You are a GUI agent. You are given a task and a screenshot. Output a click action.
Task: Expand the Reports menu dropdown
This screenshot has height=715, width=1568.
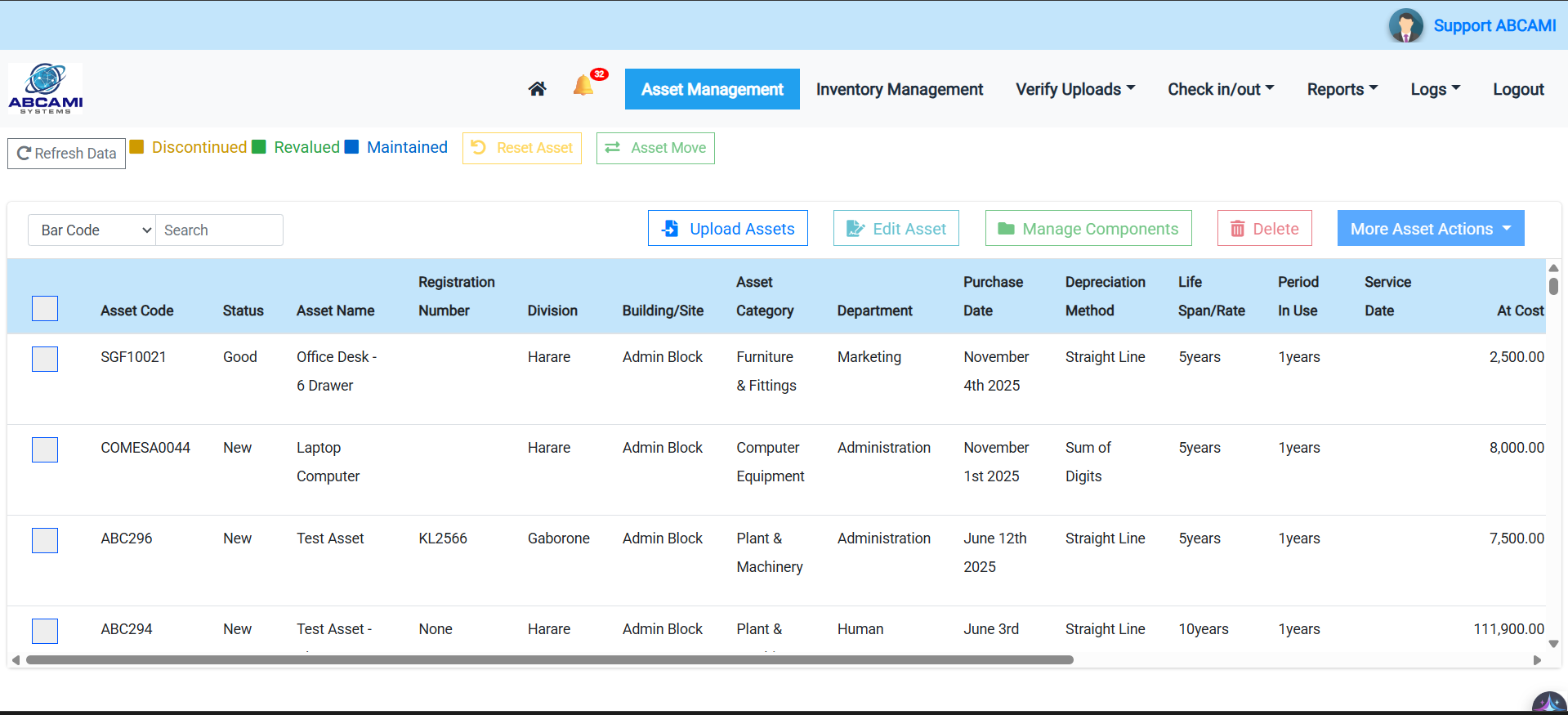pyautogui.click(x=1342, y=89)
